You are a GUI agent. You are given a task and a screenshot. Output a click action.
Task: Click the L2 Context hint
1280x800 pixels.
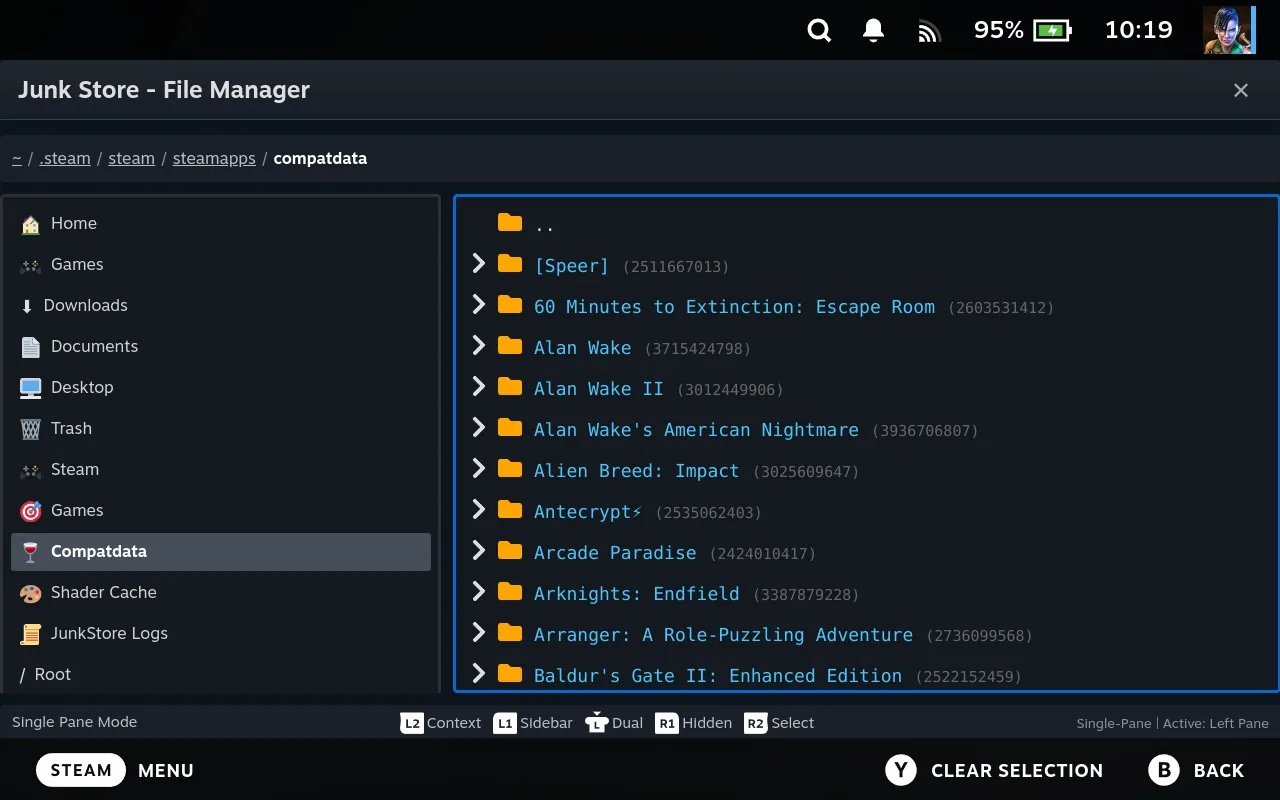pyautogui.click(x=441, y=723)
